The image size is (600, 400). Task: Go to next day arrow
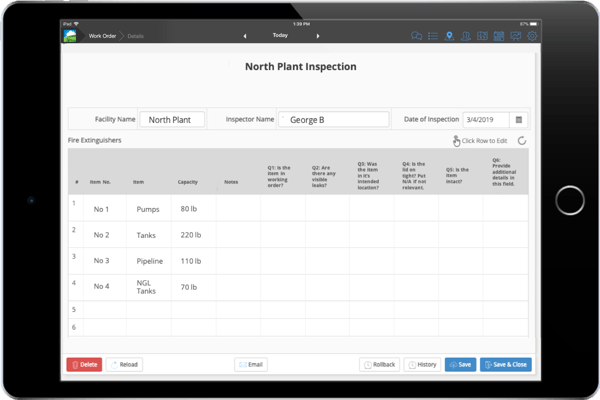coord(318,36)
